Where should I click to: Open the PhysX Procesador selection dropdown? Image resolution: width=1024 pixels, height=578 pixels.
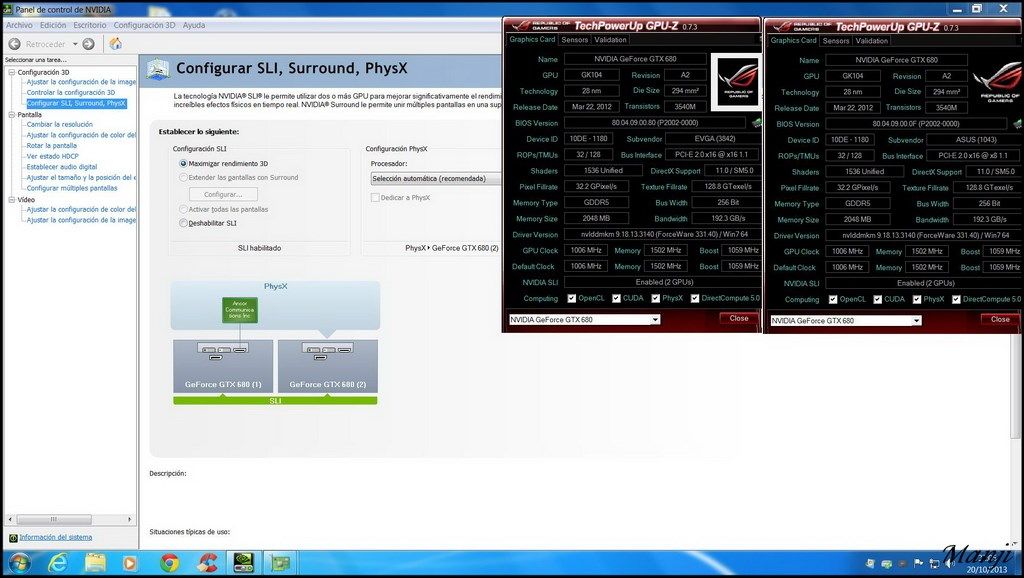(436, 178)
